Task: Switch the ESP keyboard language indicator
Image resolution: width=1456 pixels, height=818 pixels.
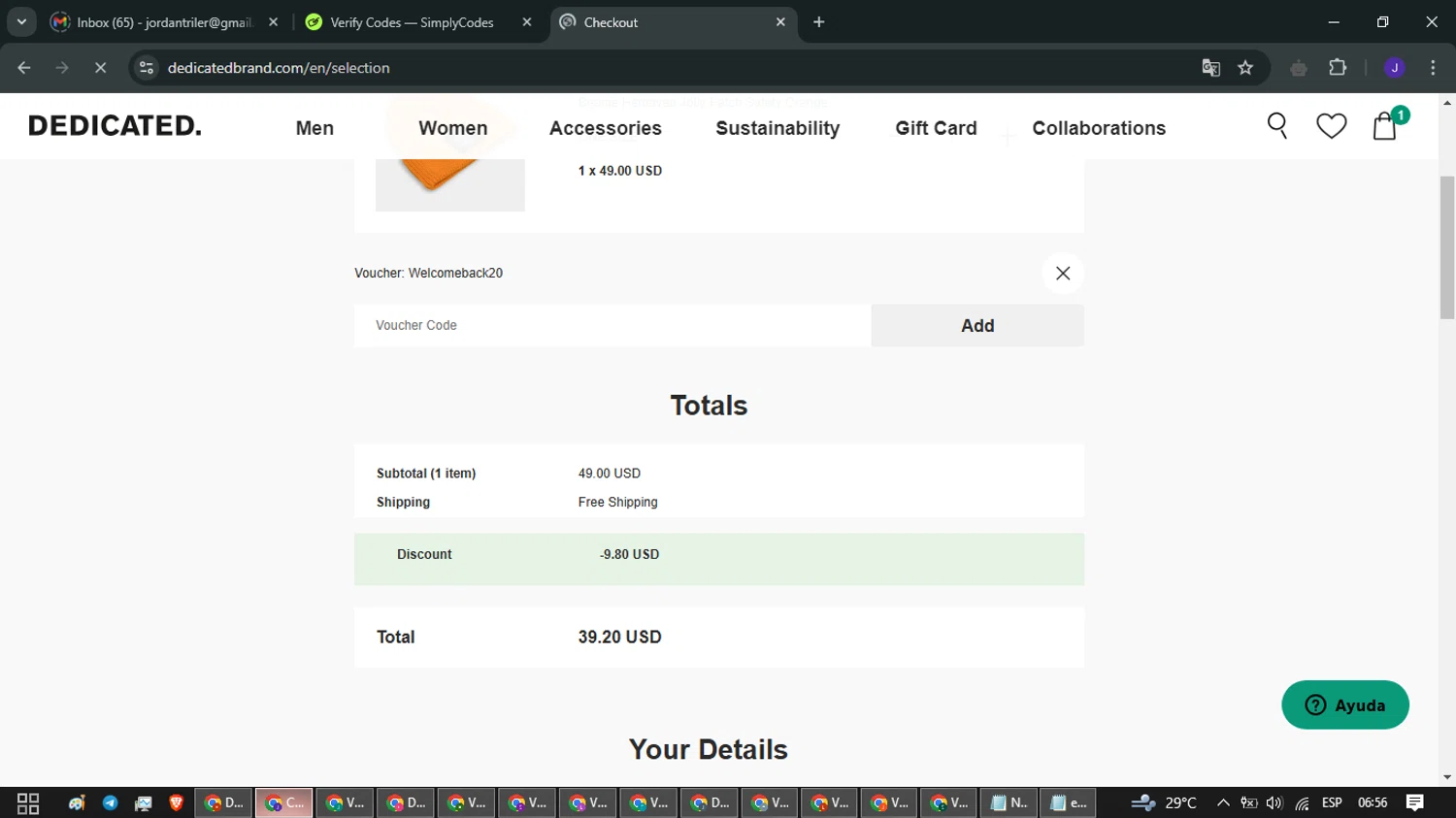Action: 1332,803
